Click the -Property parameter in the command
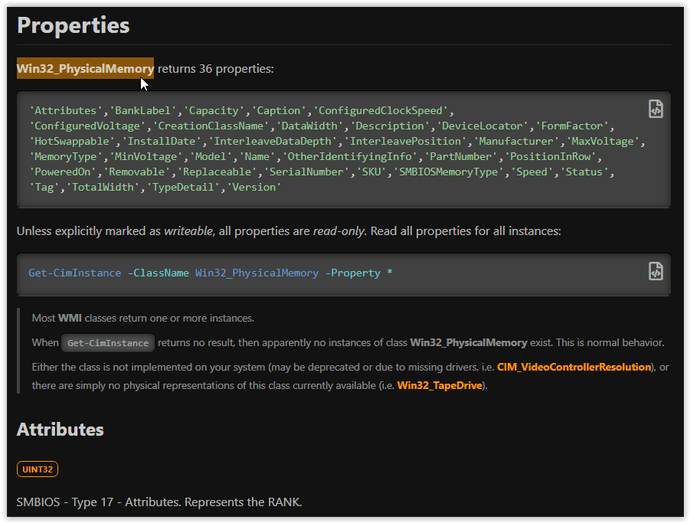 click(353, 273)
